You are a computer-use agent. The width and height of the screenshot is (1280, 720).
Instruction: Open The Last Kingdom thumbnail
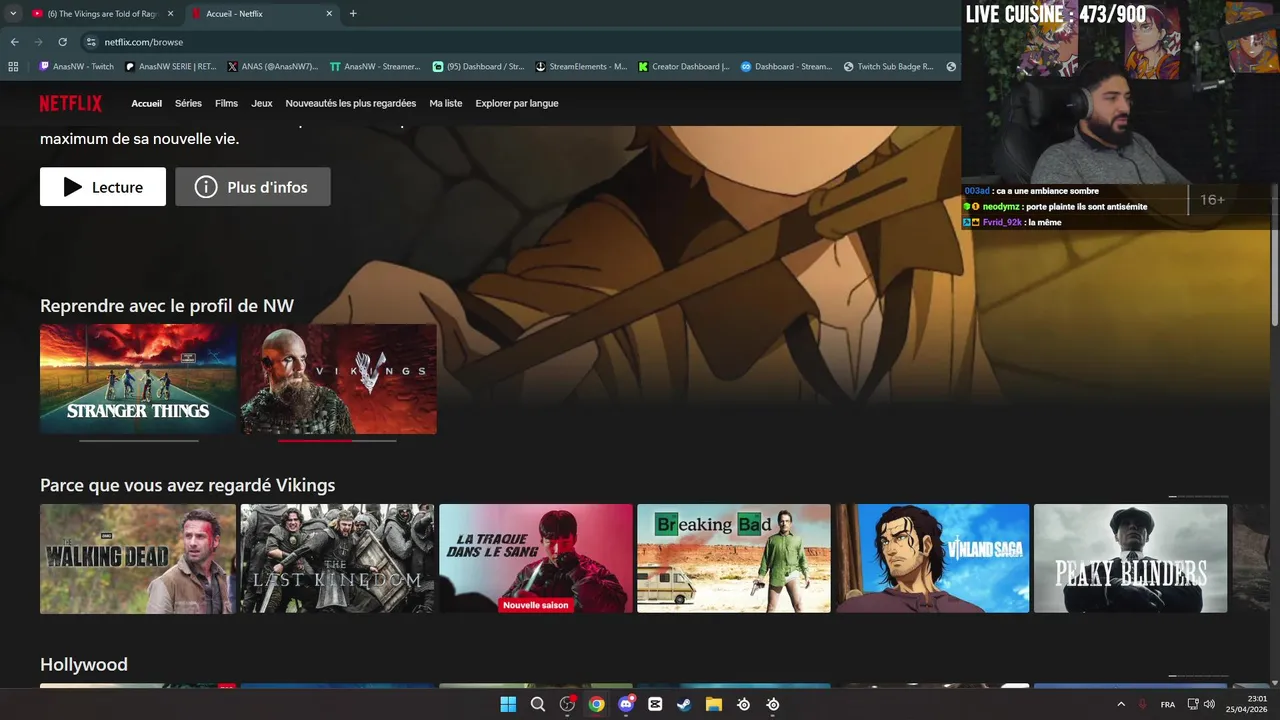337,558
